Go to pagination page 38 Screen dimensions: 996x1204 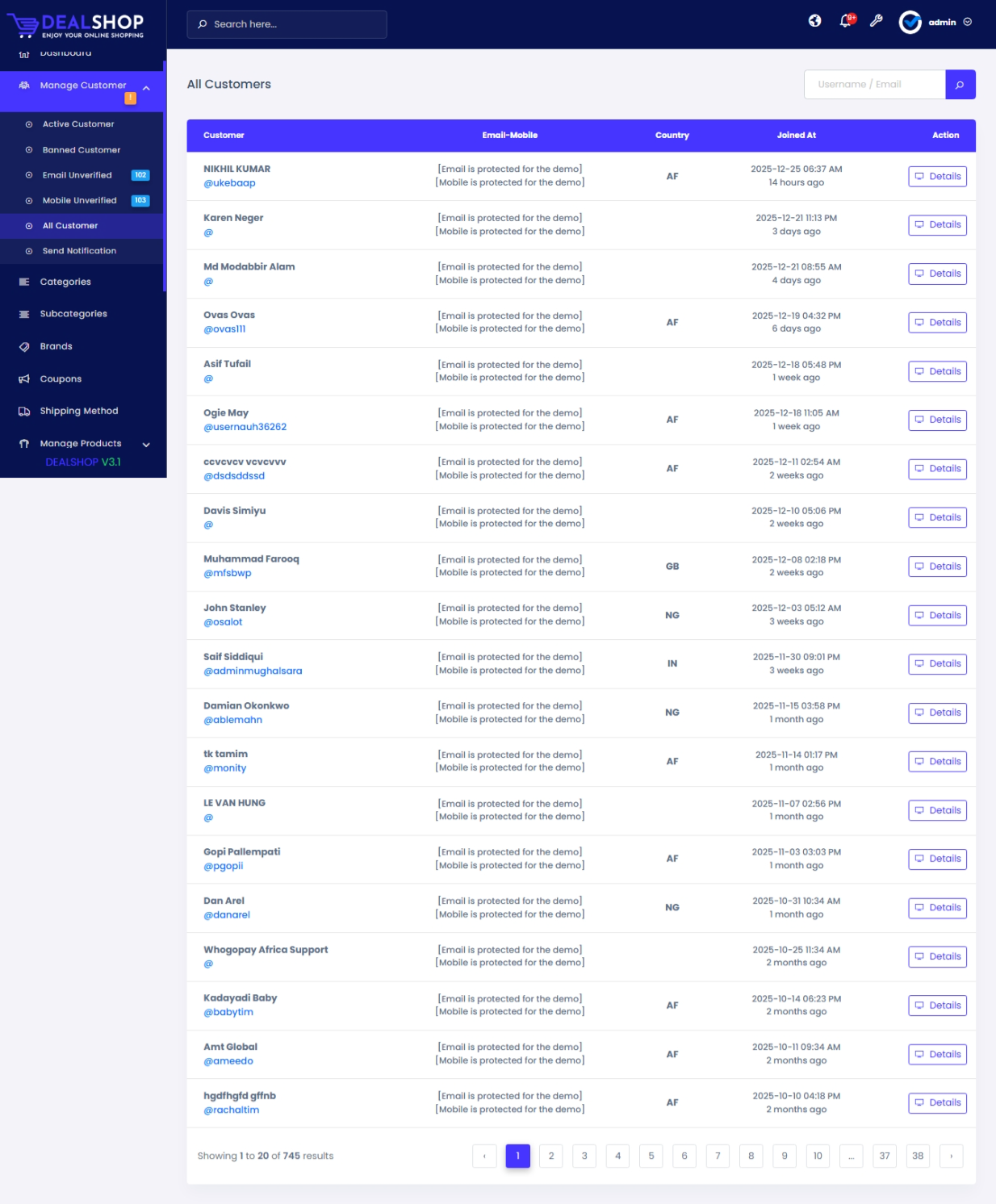coord(918,1156)
